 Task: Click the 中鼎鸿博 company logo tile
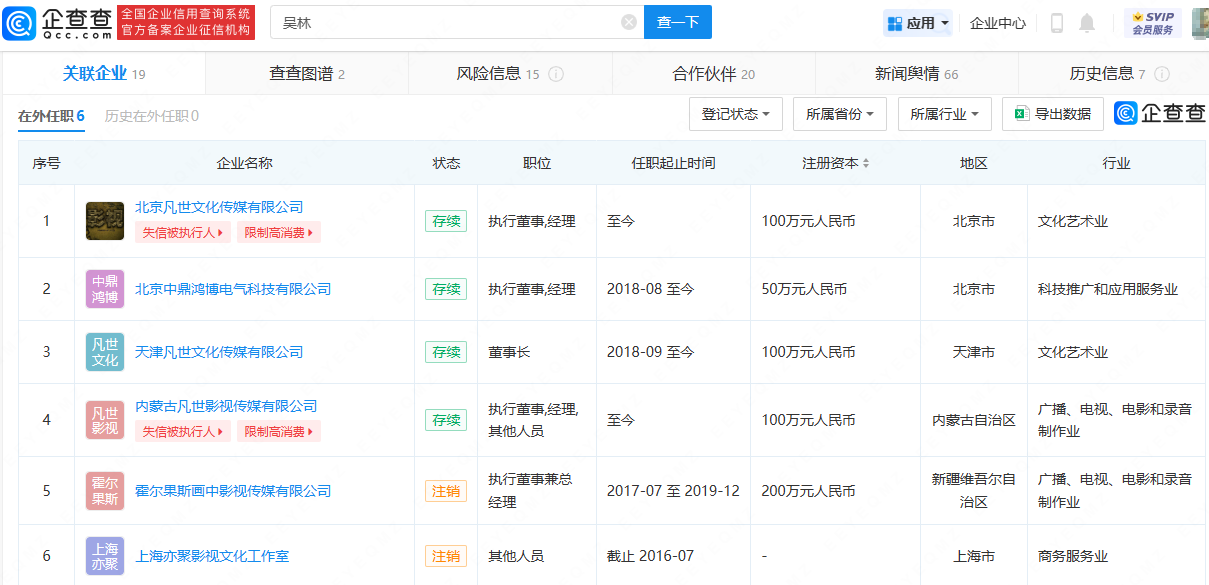coord(105,289)
